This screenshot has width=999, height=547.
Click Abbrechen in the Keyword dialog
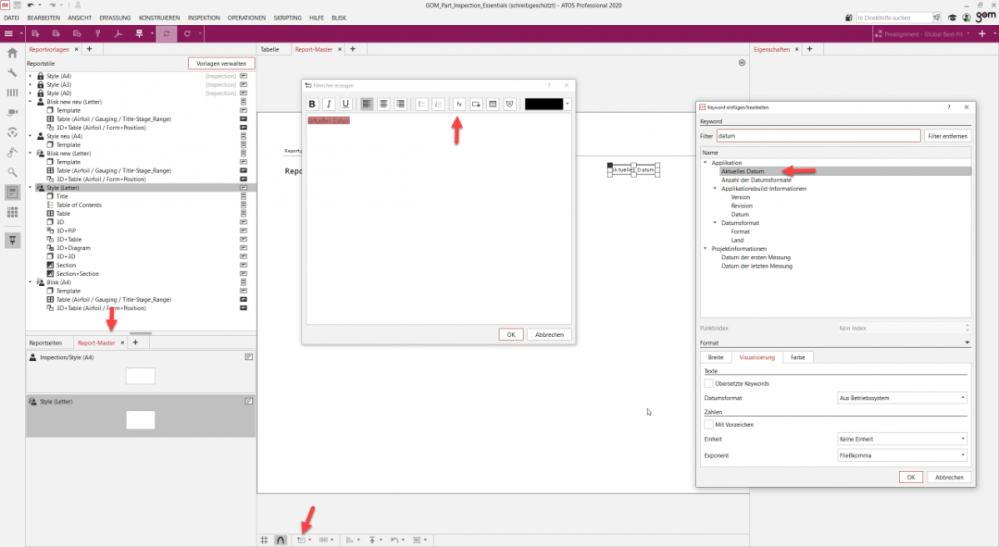tap(949, 477)
